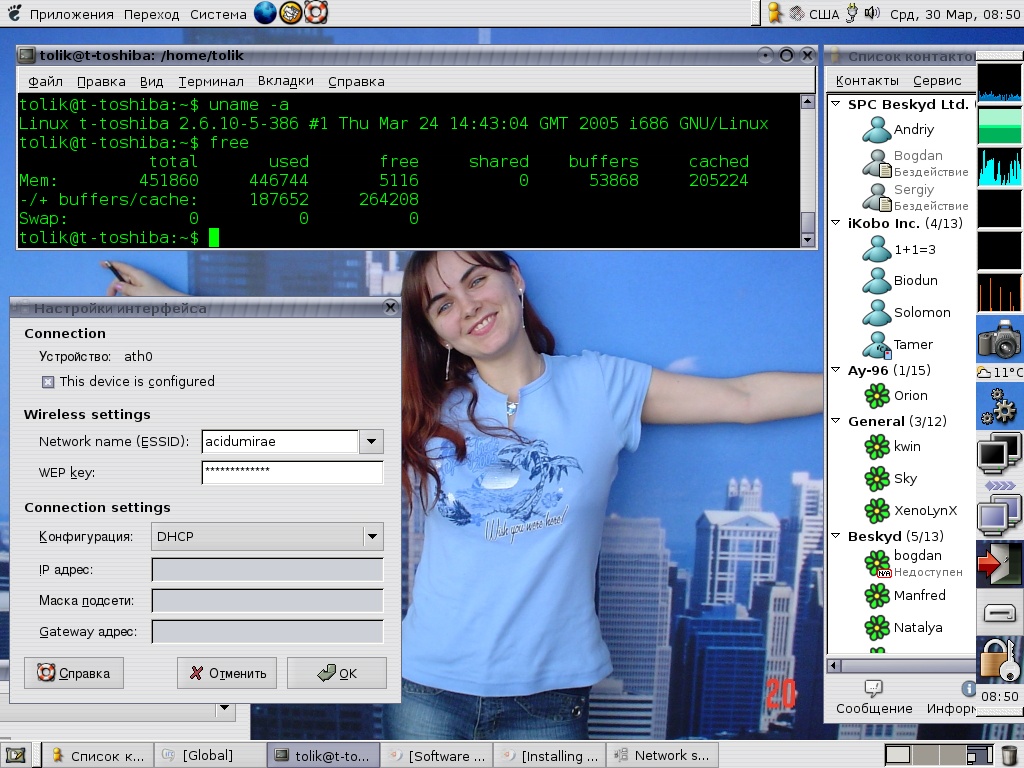Open the lifebuoy help launcher in top panel
The height and width of the screenshot is (768, 1024).
[317, 12]
